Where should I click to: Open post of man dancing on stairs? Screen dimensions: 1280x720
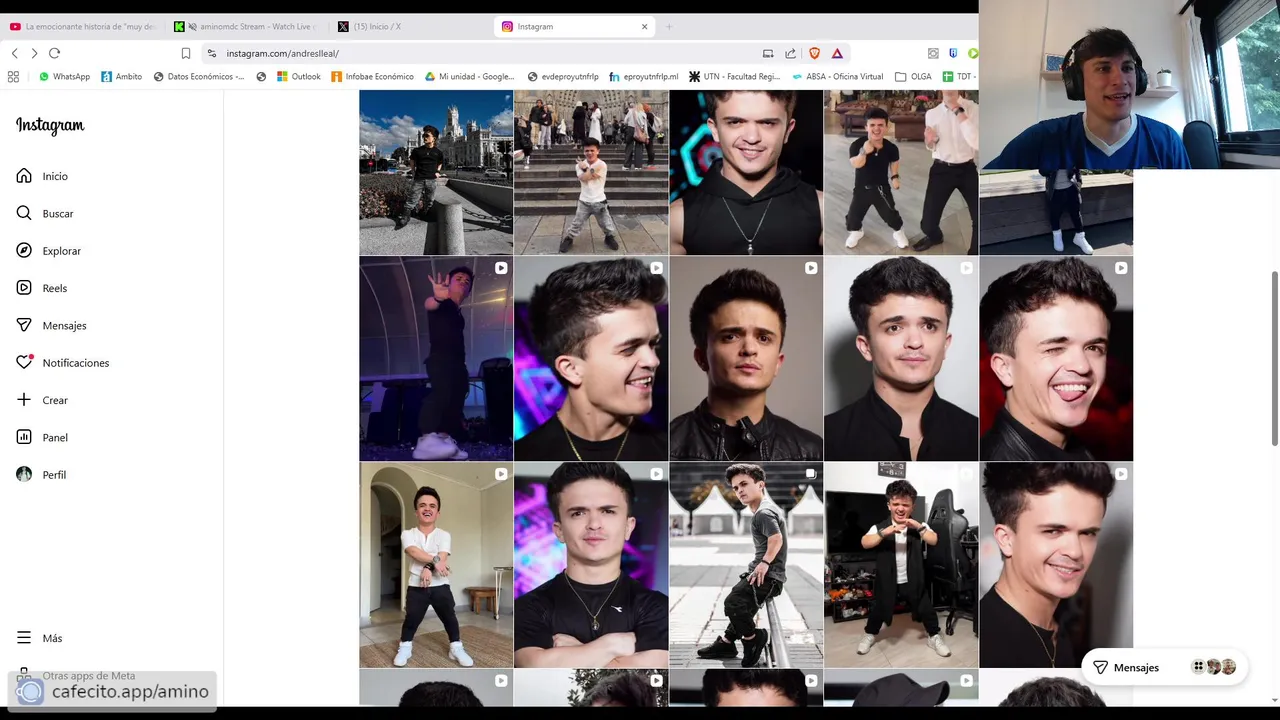click(591, 172)
